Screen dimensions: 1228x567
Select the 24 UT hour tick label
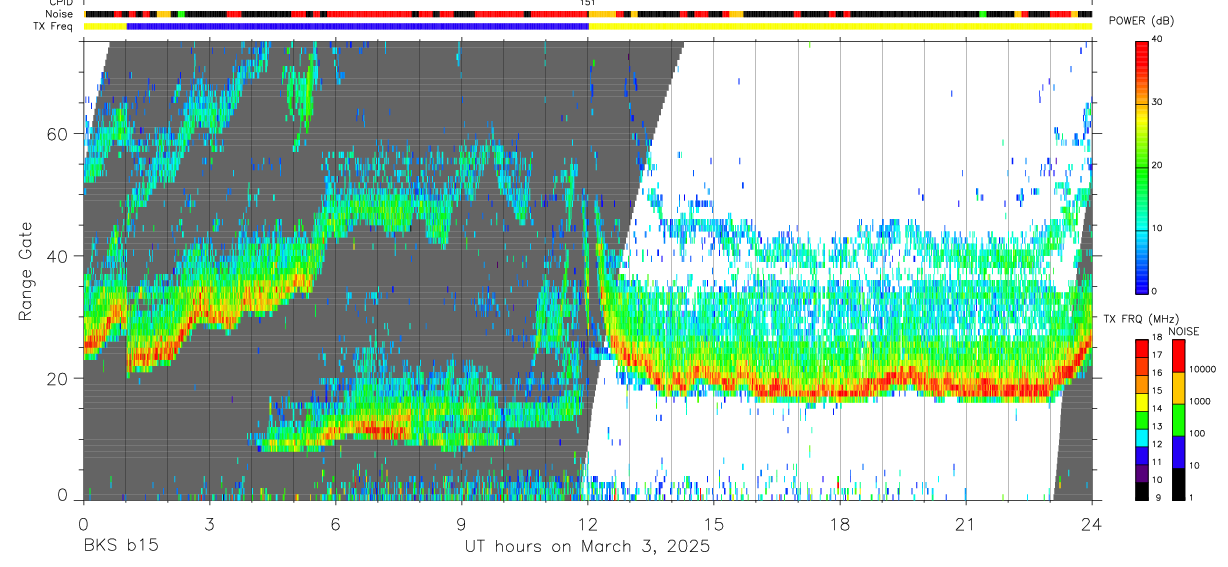click(1092, 523)
